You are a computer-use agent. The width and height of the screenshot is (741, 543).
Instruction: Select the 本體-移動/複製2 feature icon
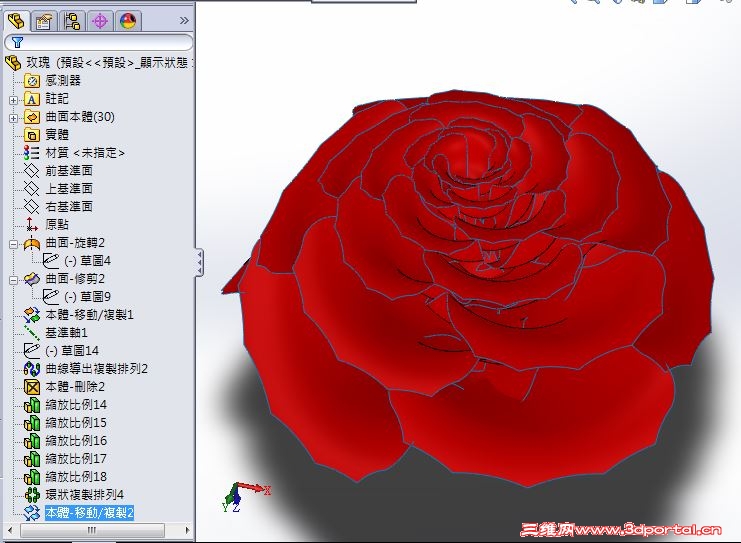[x=32, y=513]
